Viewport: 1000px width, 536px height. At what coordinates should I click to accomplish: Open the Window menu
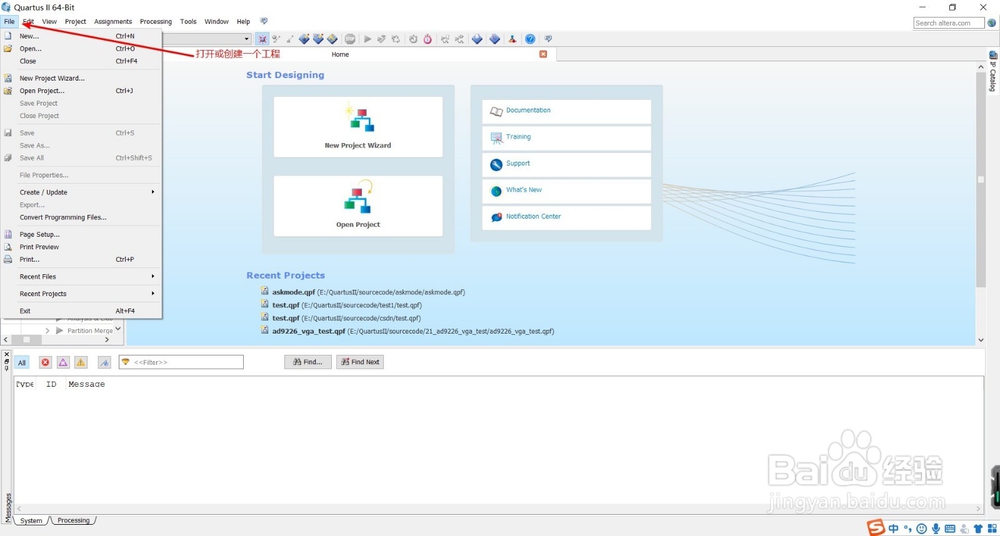(x=216, y=22)
